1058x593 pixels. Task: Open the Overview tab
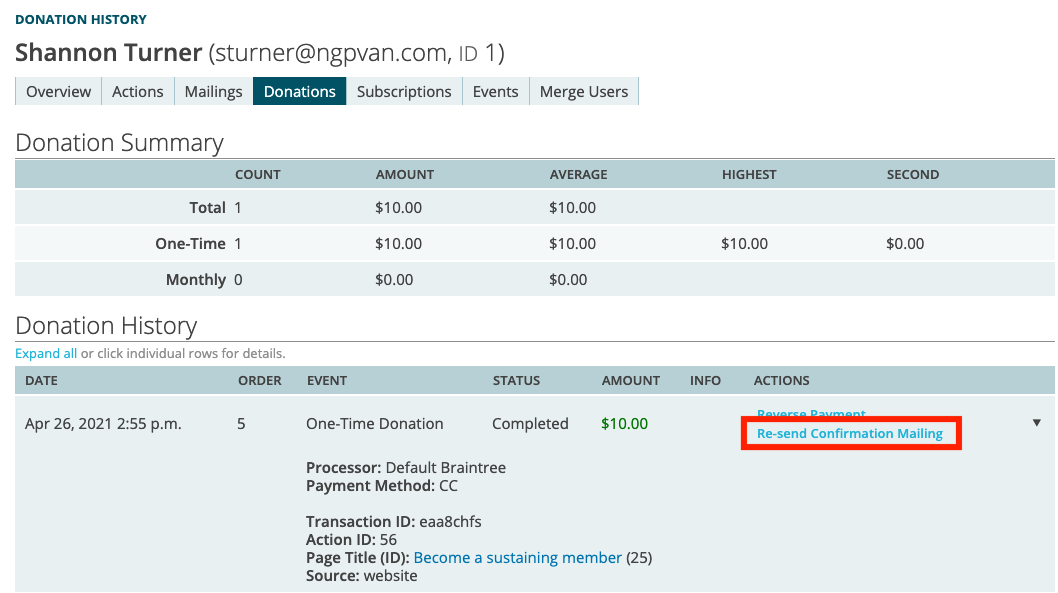pos(58,91)
